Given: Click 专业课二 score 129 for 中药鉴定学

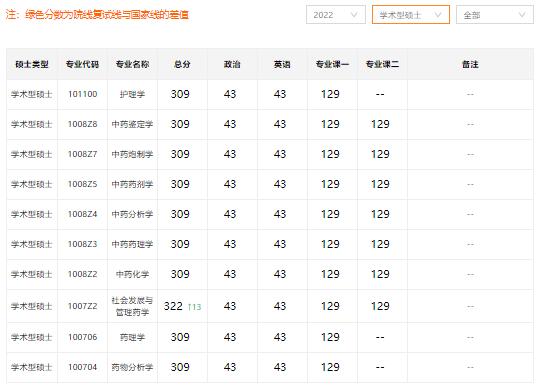Looking at the screenshot, I should pos(380,124).
